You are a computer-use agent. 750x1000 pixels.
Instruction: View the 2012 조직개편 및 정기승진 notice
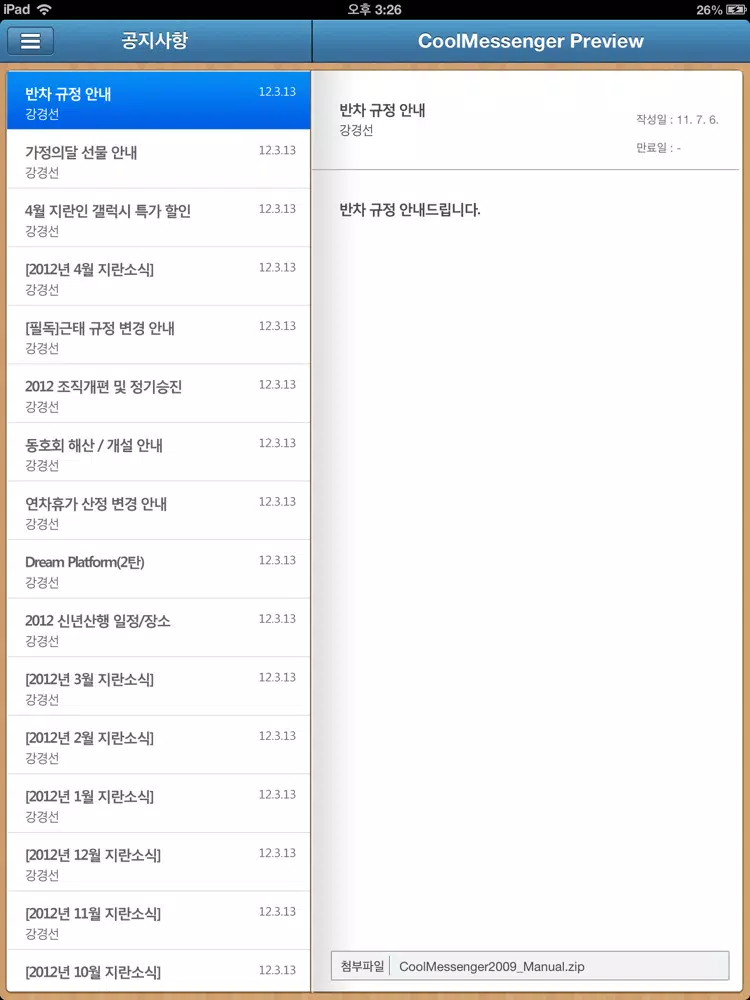159,393
